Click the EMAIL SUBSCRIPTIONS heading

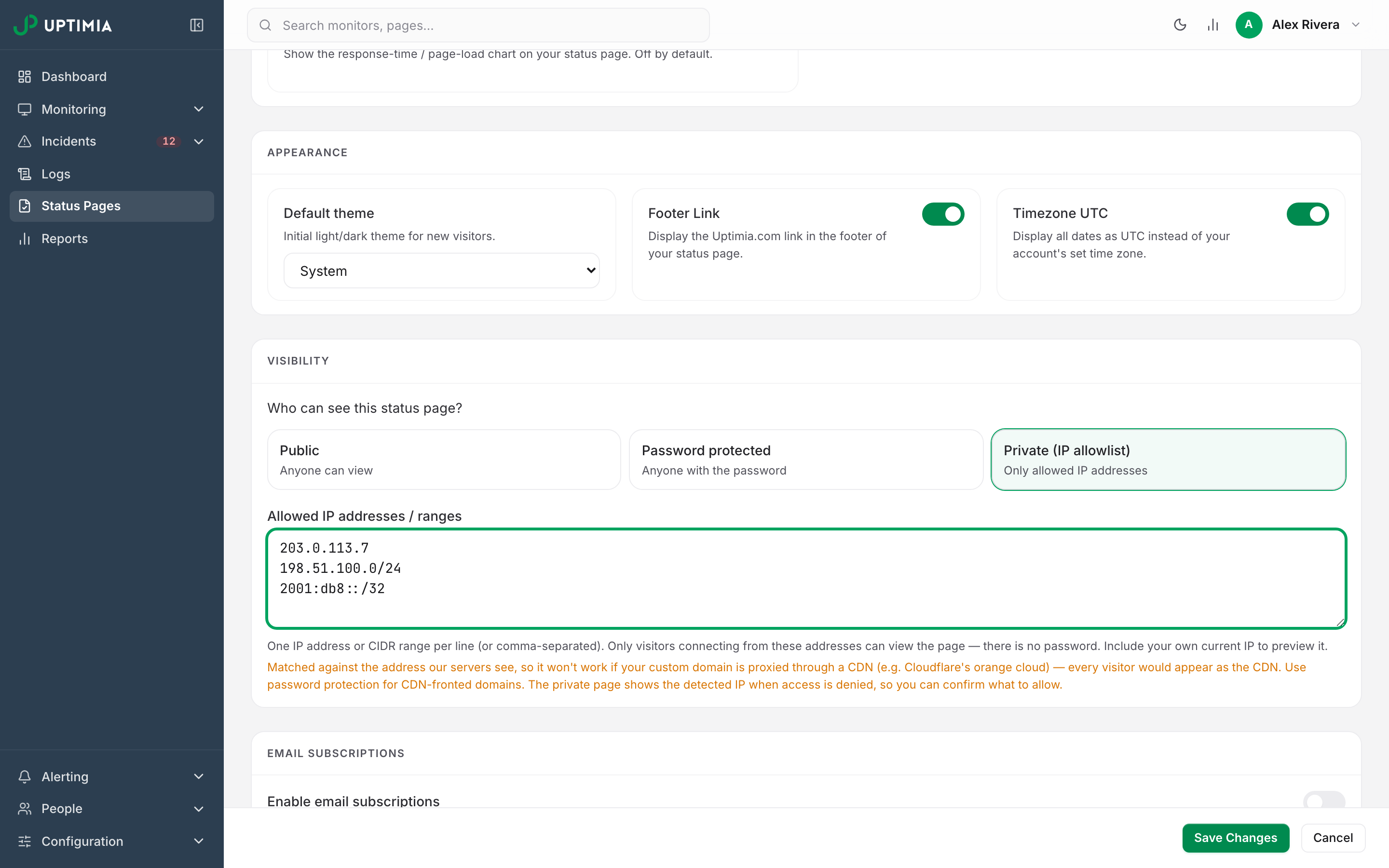(336, 753)
